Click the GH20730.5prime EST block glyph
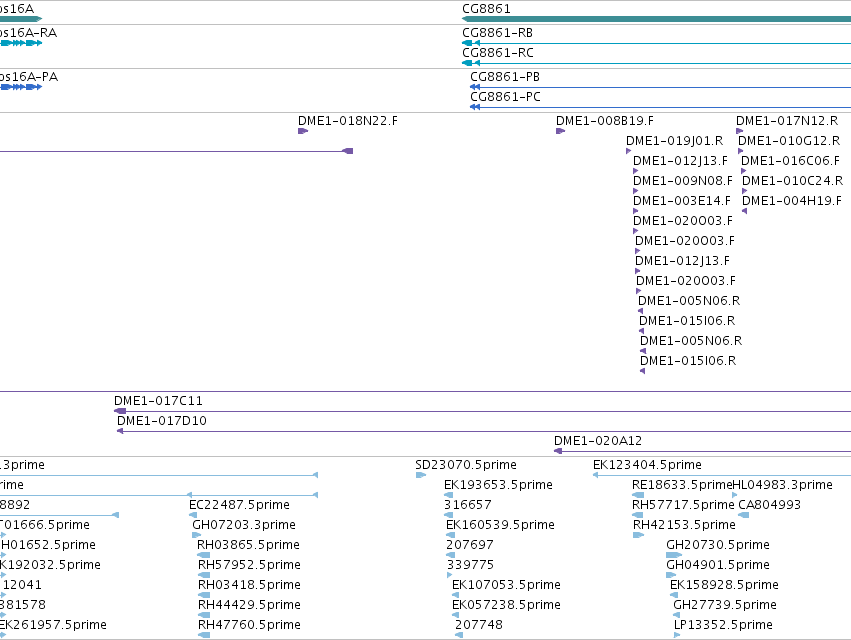Screen dimensions: 851x640 tap(674, 555)
